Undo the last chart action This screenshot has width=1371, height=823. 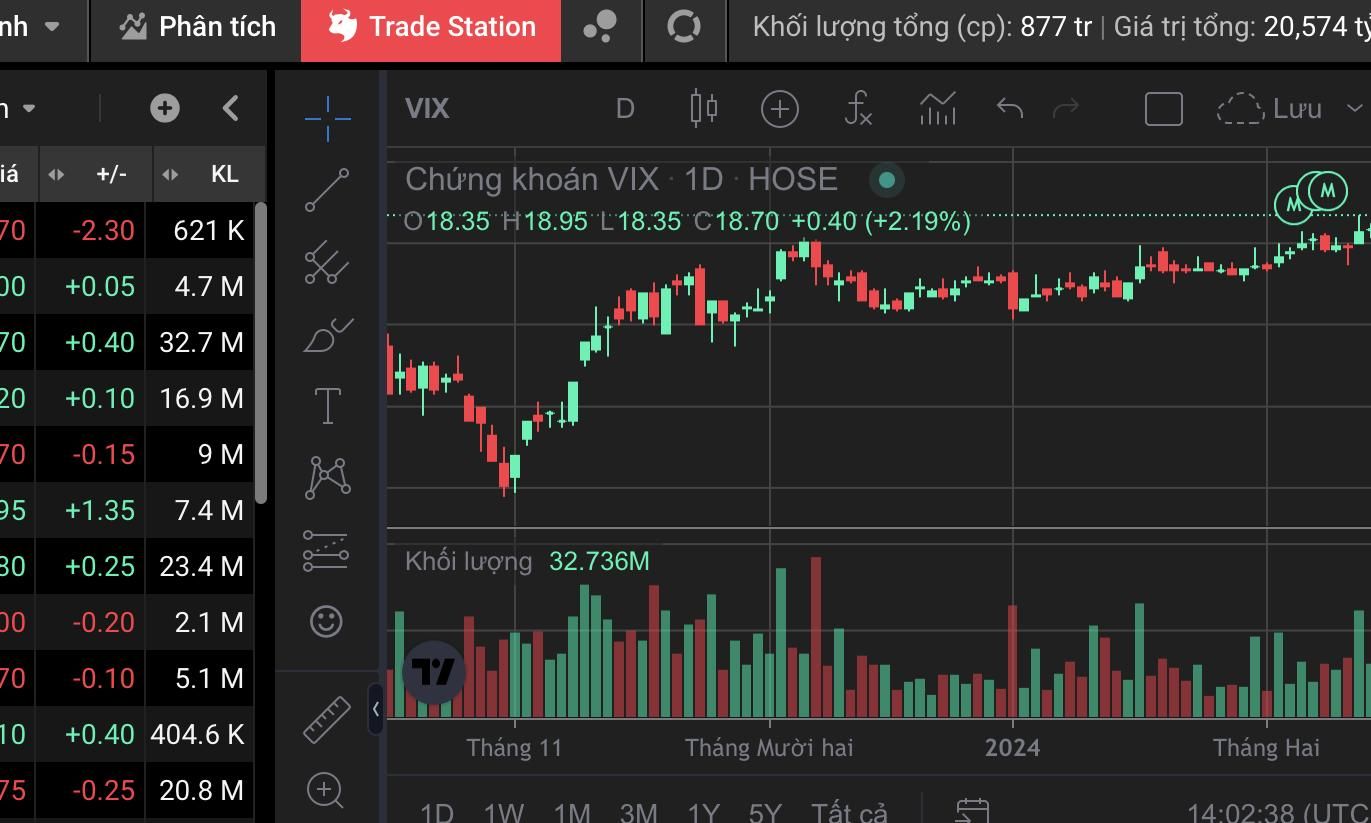pyautogui.click(x=1010, y=108)
